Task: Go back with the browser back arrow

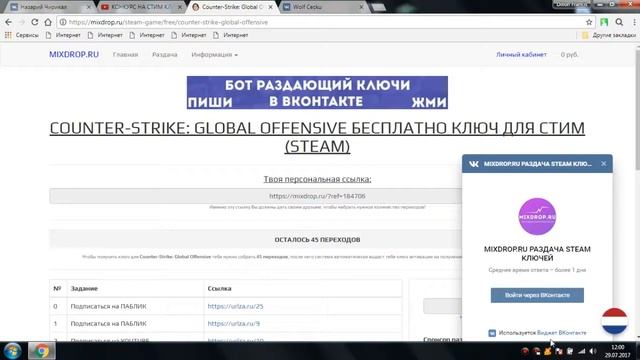Action: point(9,22)
